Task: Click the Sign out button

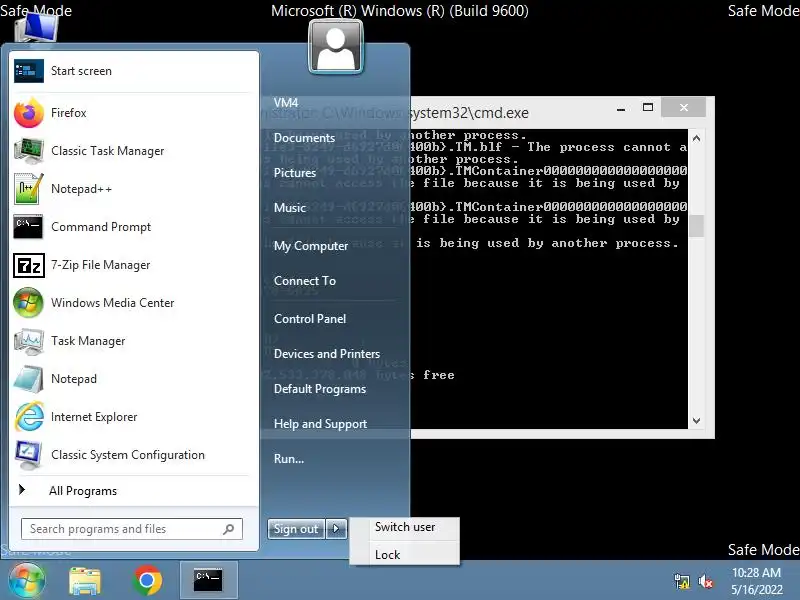Action: 296,529
